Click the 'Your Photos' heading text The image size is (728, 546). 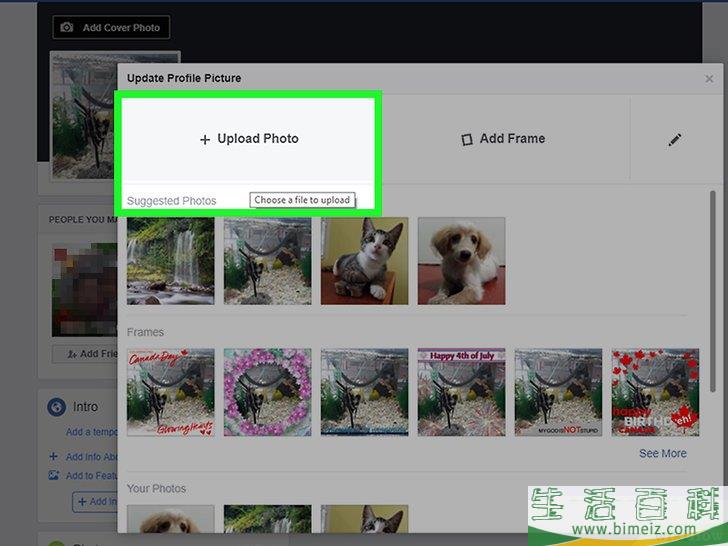tap(156, 488)
